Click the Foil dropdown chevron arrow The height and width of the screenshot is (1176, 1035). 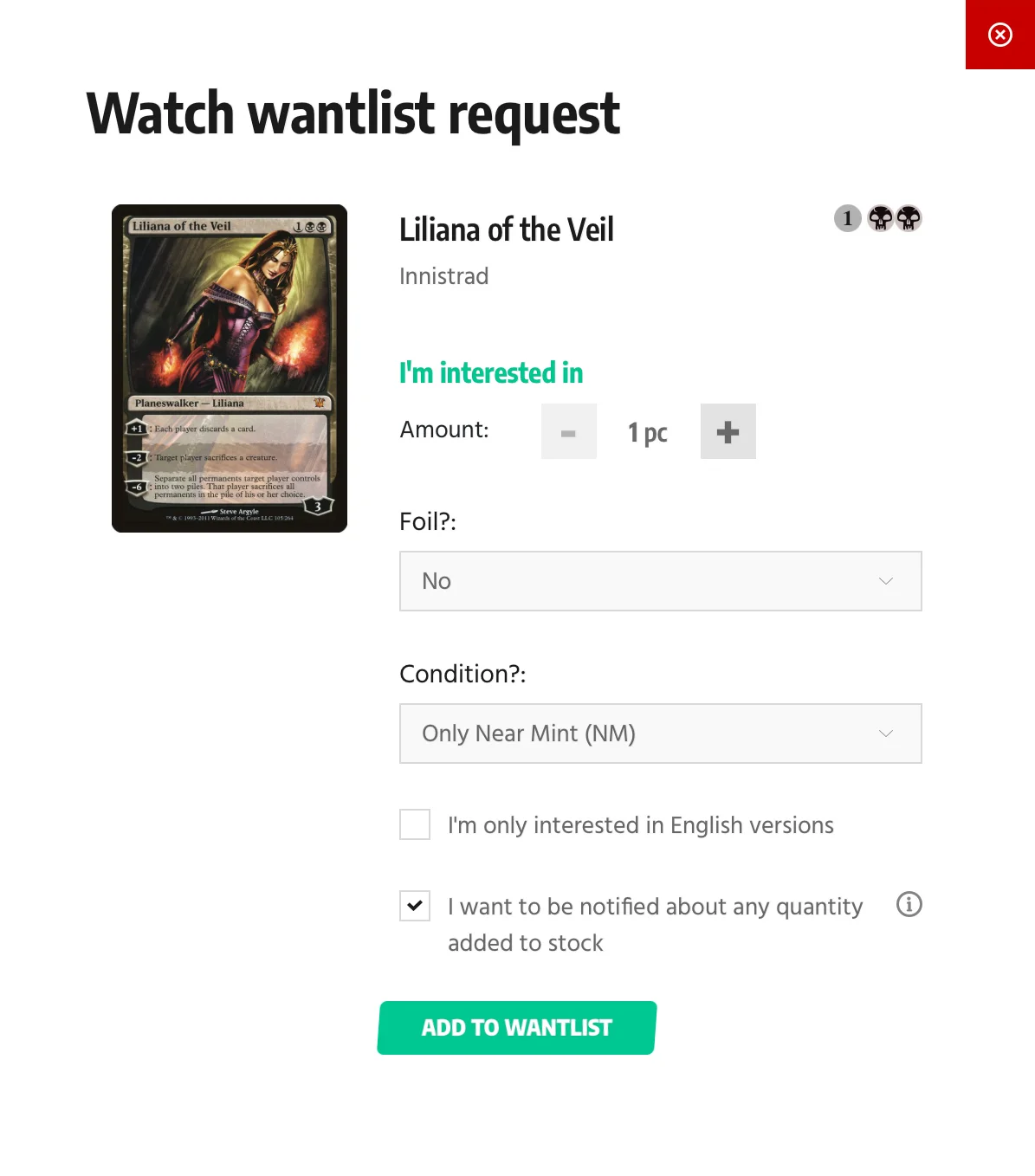[886, 581]
